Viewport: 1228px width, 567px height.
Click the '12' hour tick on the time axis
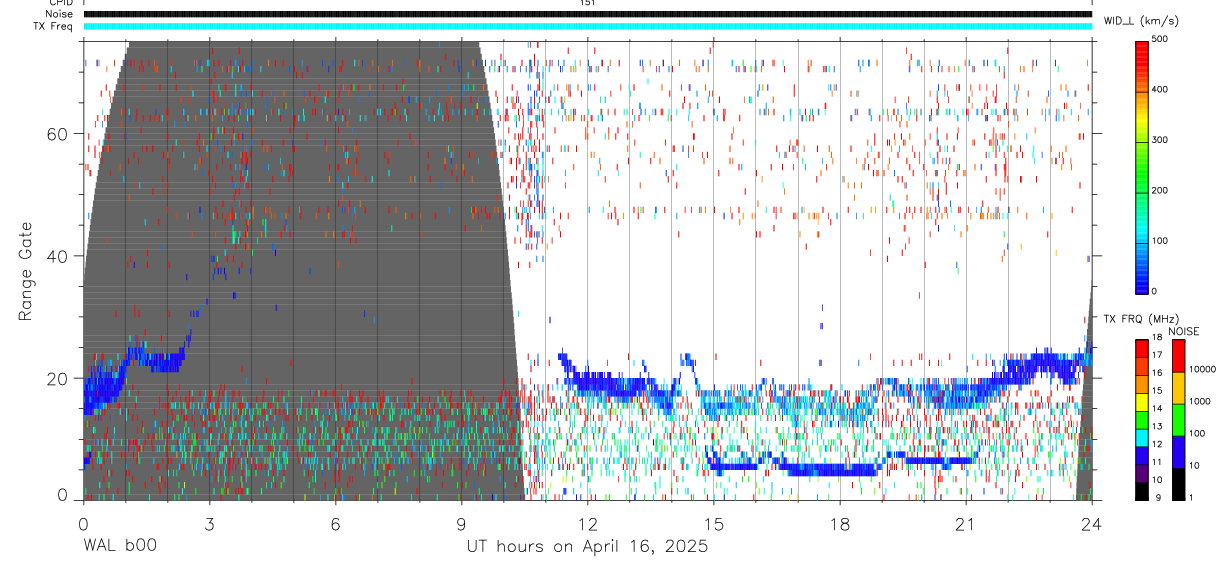[587, 523]
